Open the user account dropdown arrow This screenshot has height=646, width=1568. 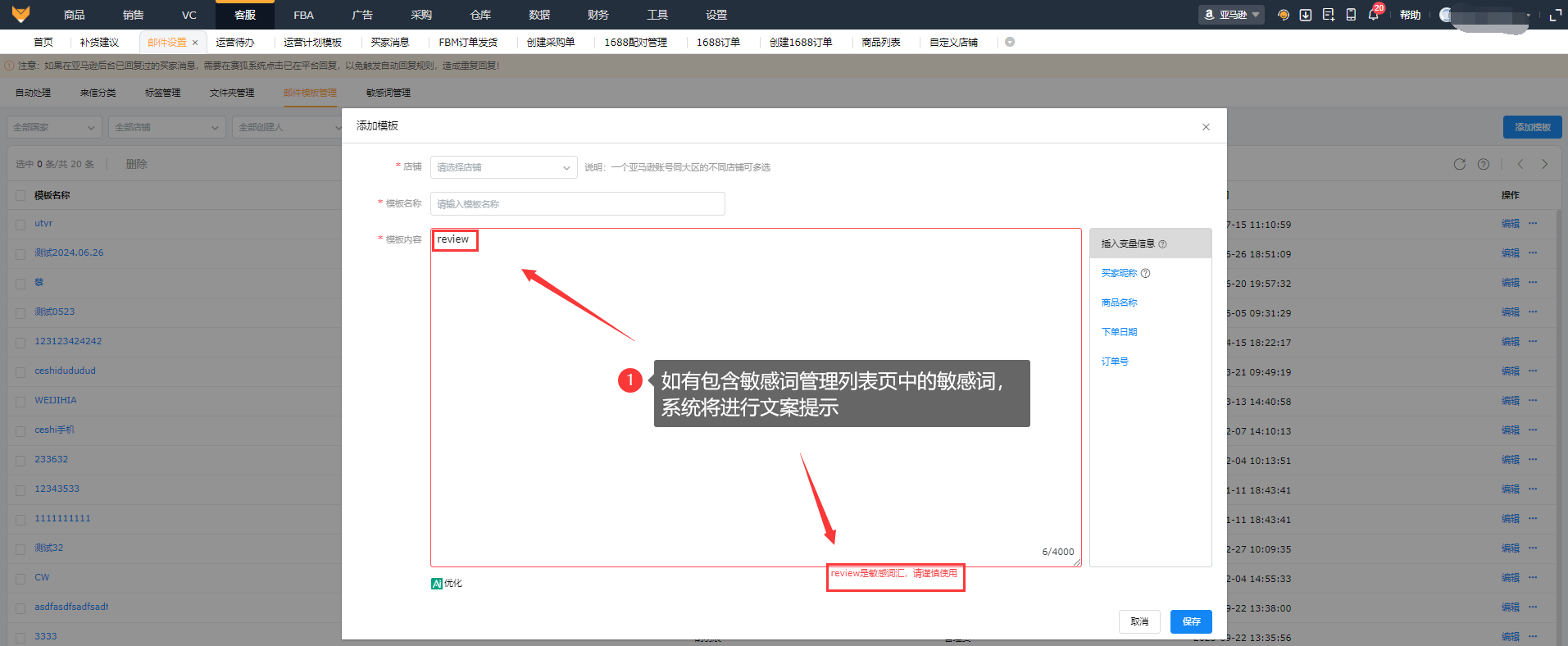coord(1529,15)
